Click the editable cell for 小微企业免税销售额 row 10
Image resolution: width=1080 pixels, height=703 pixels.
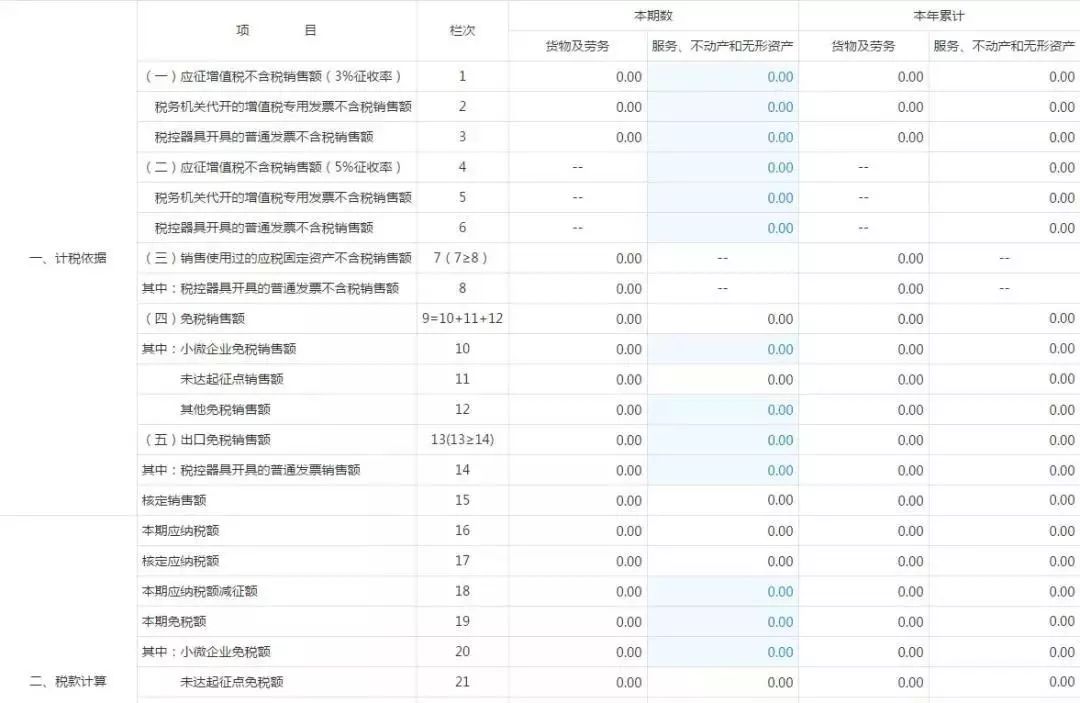[724, 349]
